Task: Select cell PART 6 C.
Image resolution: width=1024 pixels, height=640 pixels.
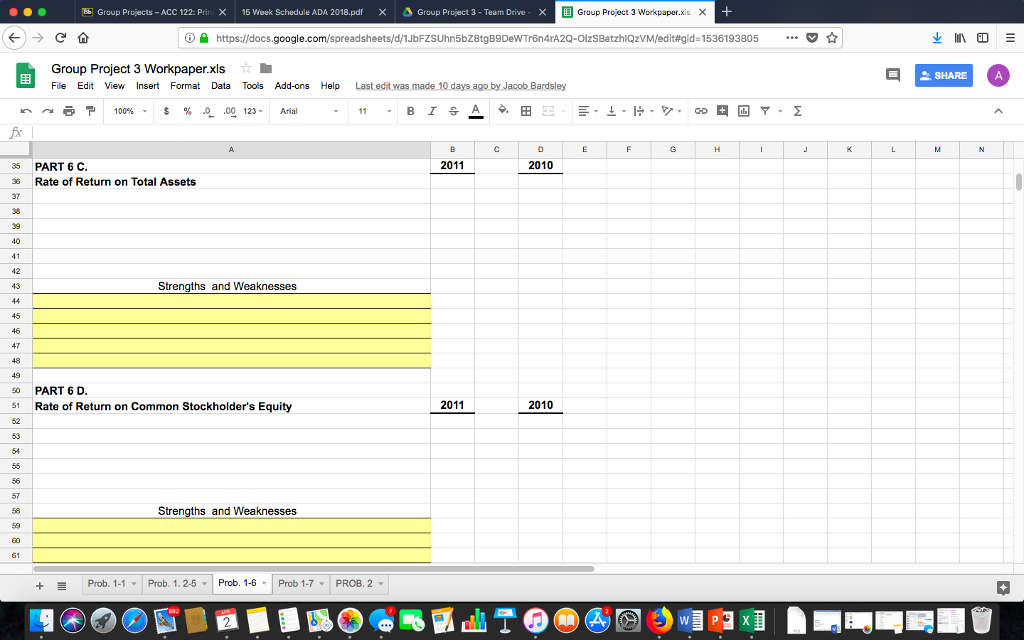Action: pyautogui.click(x=231, y=166)
